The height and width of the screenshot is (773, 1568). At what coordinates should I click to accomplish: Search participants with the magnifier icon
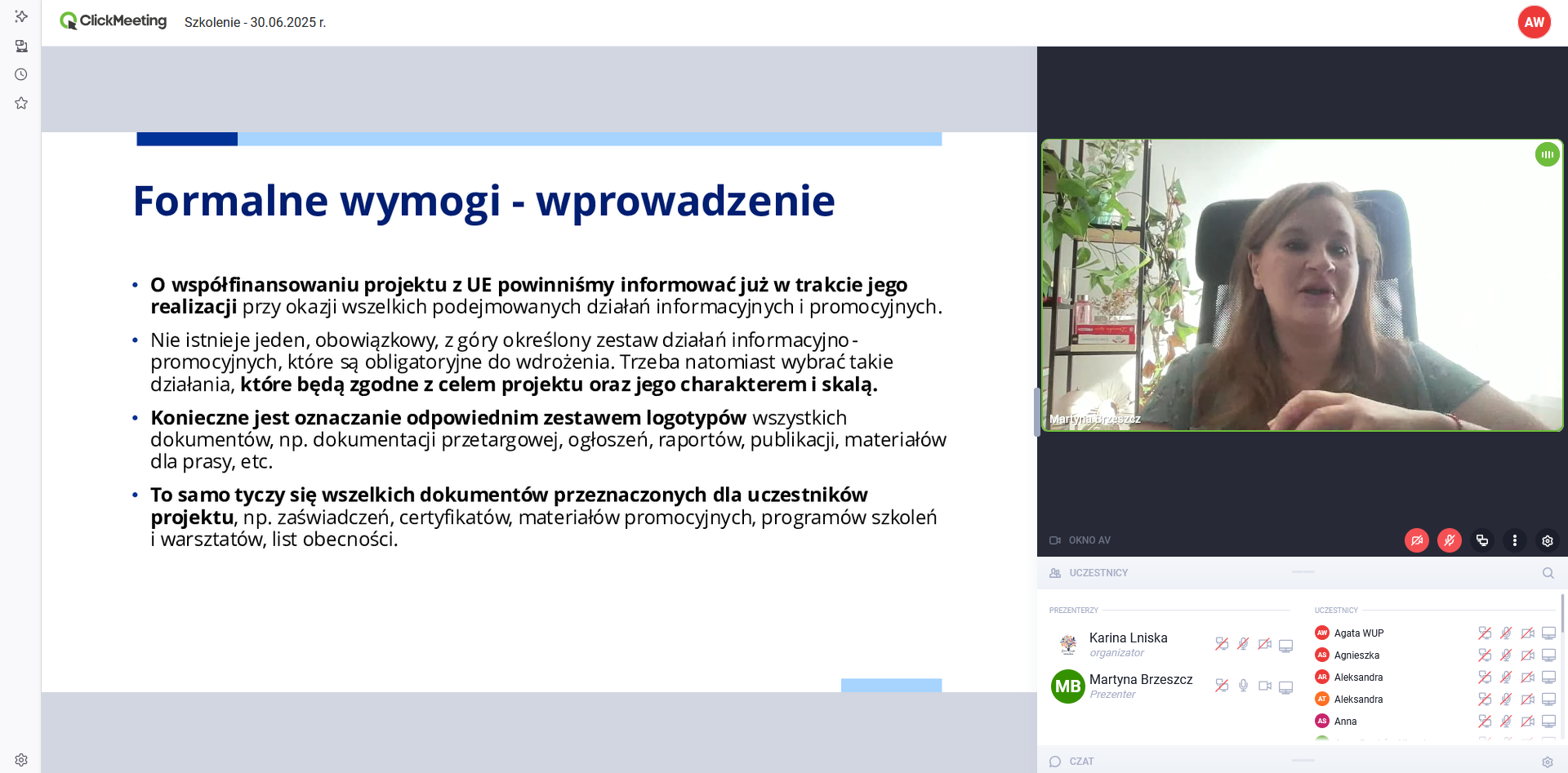point(1548,573)
